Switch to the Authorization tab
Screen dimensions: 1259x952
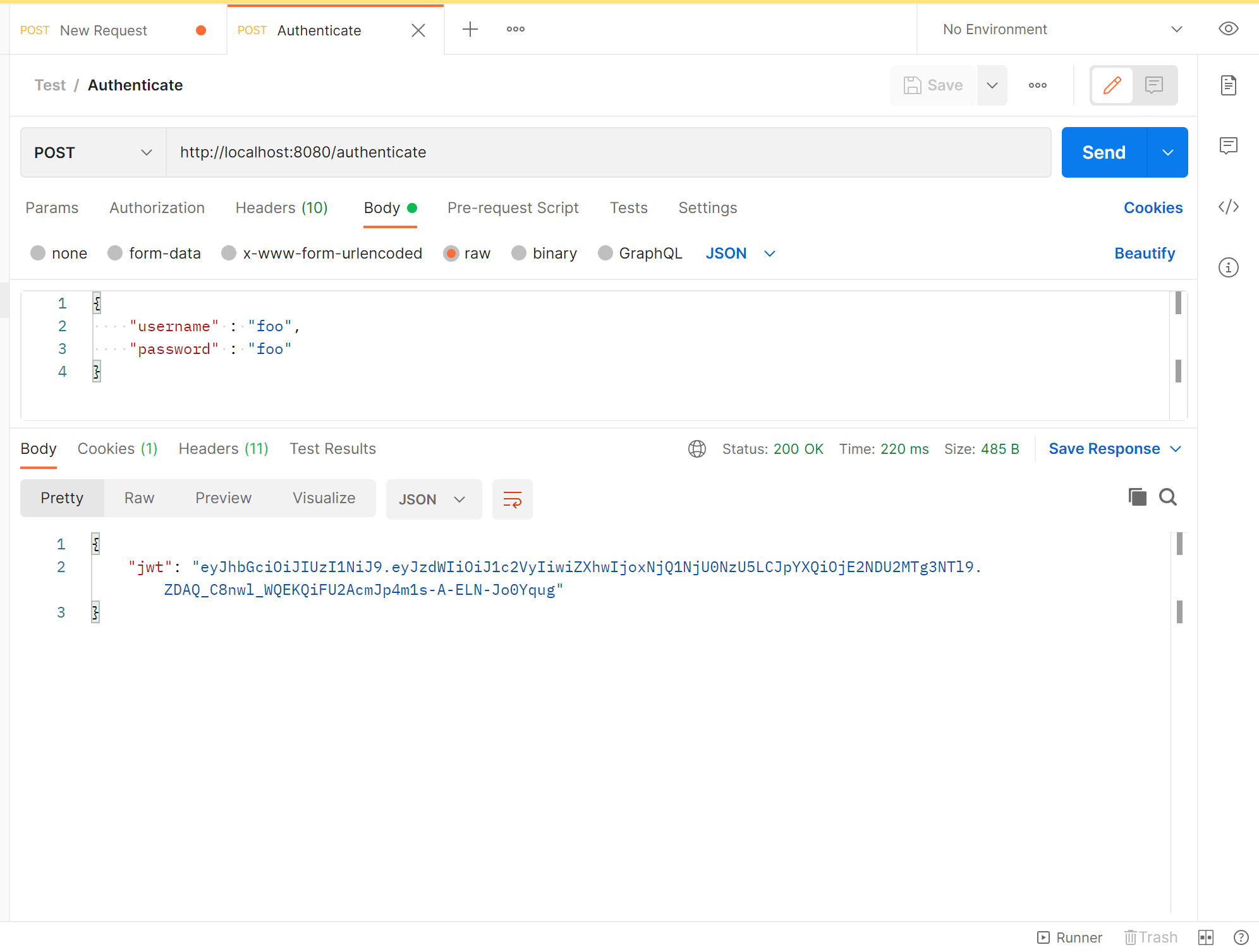click(157, 208)
